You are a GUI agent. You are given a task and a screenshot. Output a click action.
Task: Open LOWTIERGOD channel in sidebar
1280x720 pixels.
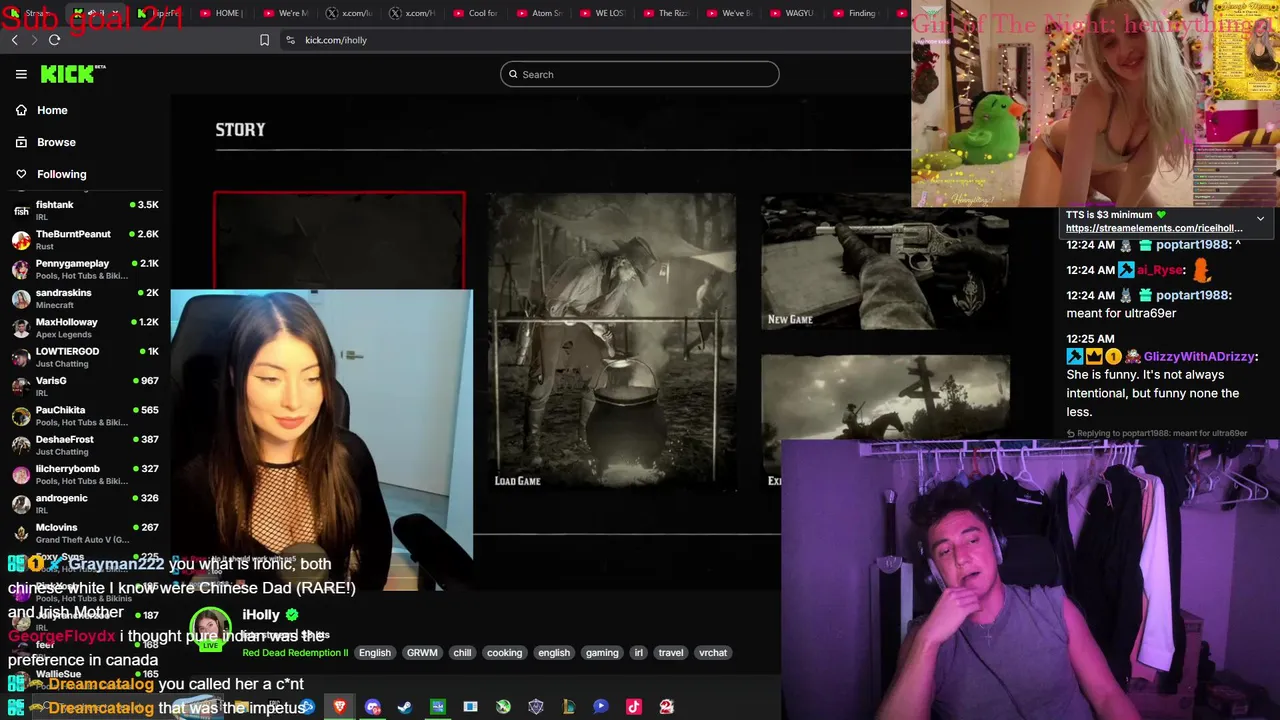pos(85,357)
